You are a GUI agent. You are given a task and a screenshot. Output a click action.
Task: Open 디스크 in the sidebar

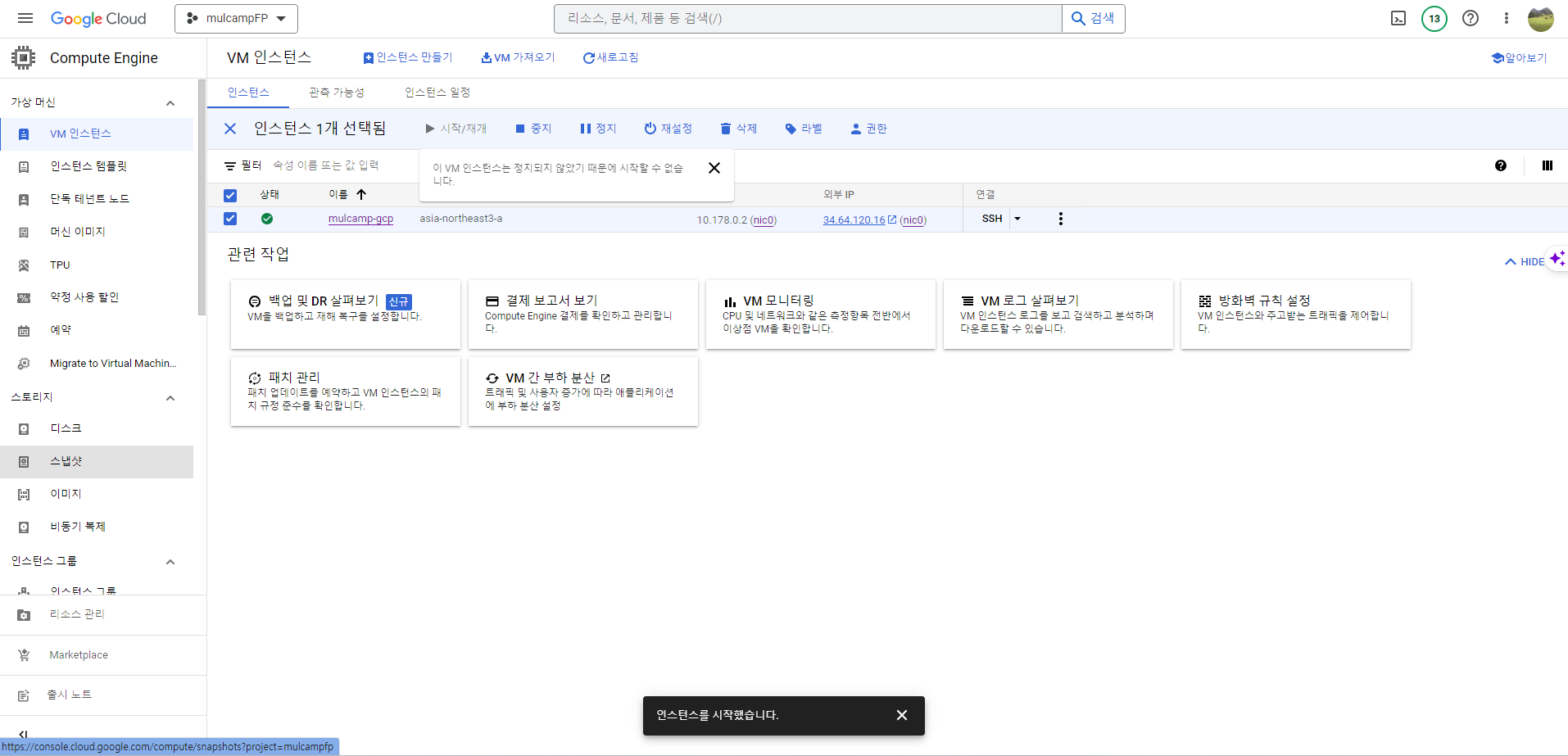click(x=97, y=428)
